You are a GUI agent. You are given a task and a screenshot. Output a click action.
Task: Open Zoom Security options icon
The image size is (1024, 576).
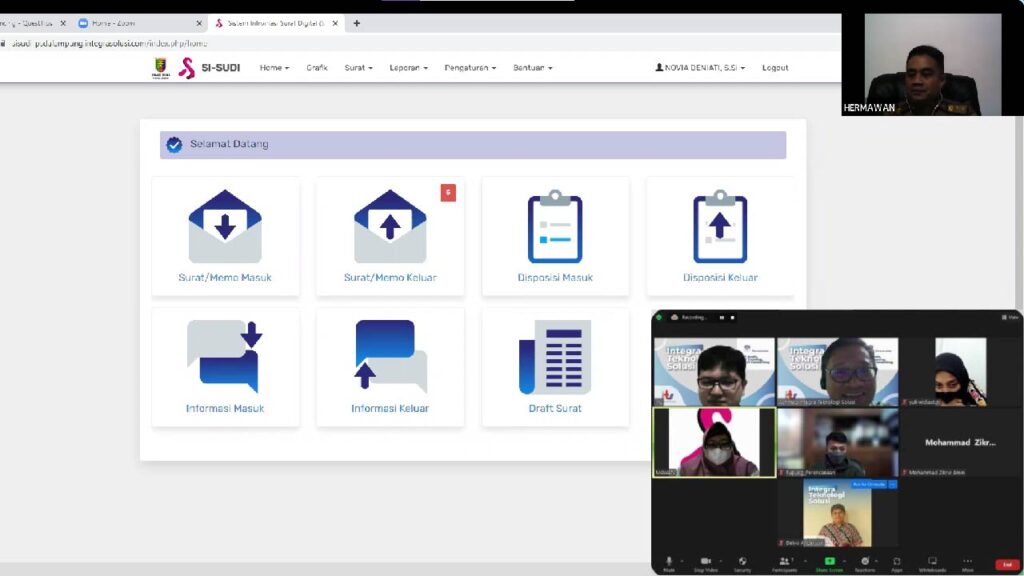pyautogui.click(x=741, y=560)
